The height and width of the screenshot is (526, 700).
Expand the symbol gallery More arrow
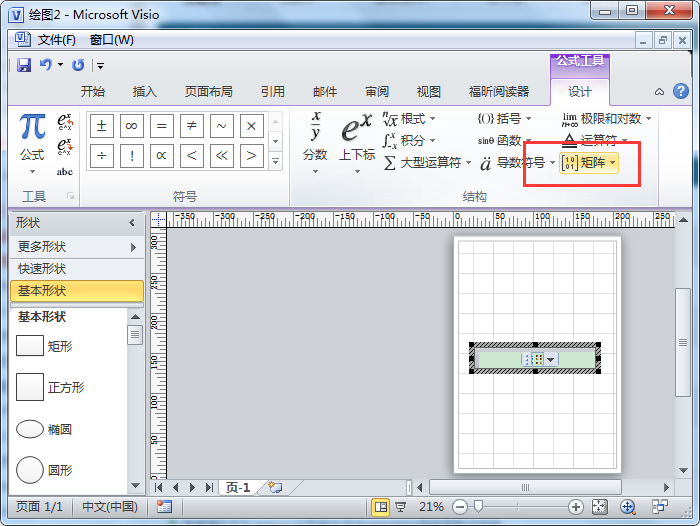(x=276, y=161)
